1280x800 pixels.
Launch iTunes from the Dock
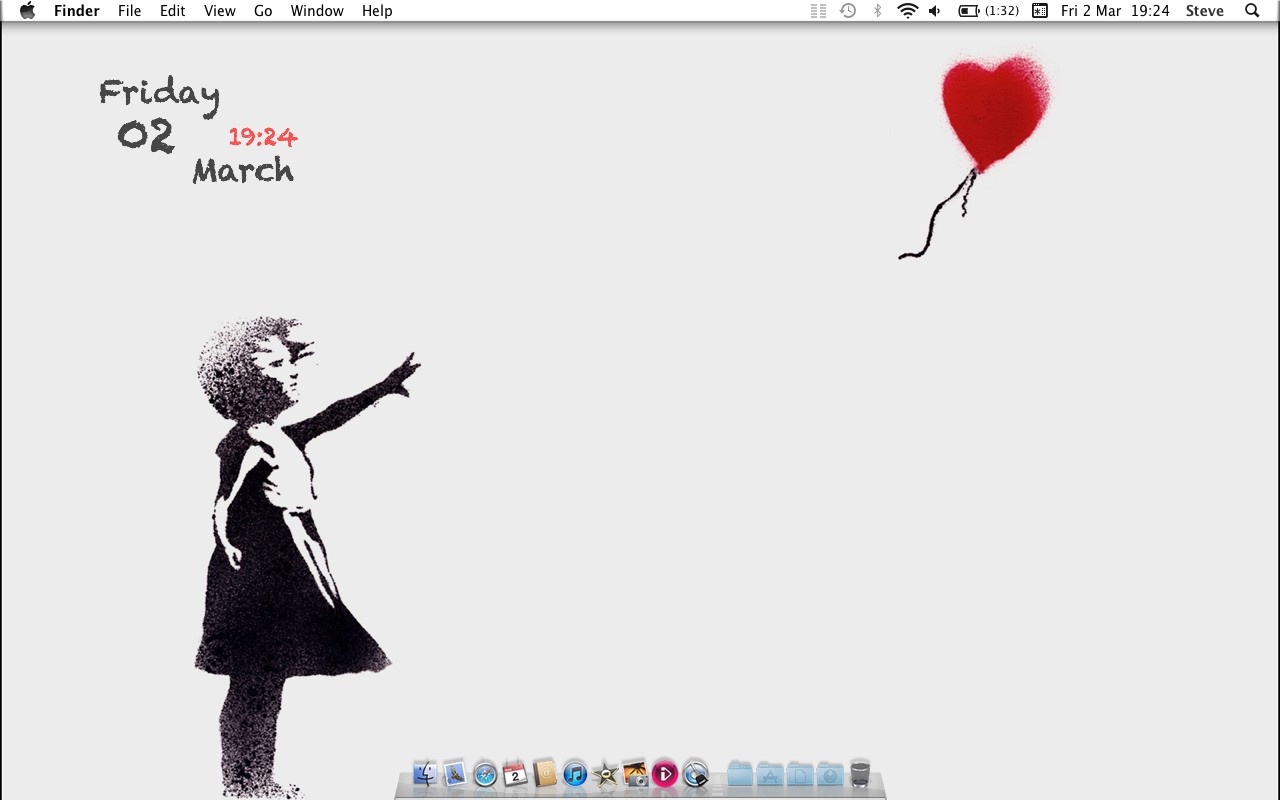click(x=575, y=774)
